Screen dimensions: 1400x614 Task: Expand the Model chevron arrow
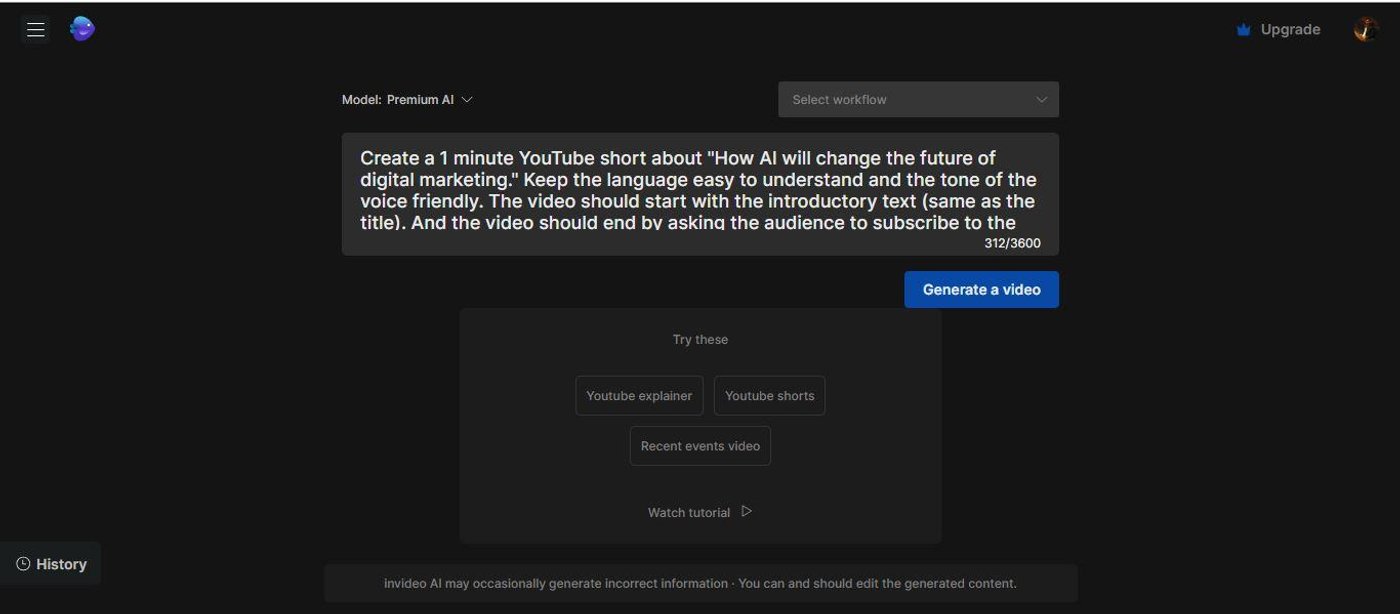coord(467,100)
